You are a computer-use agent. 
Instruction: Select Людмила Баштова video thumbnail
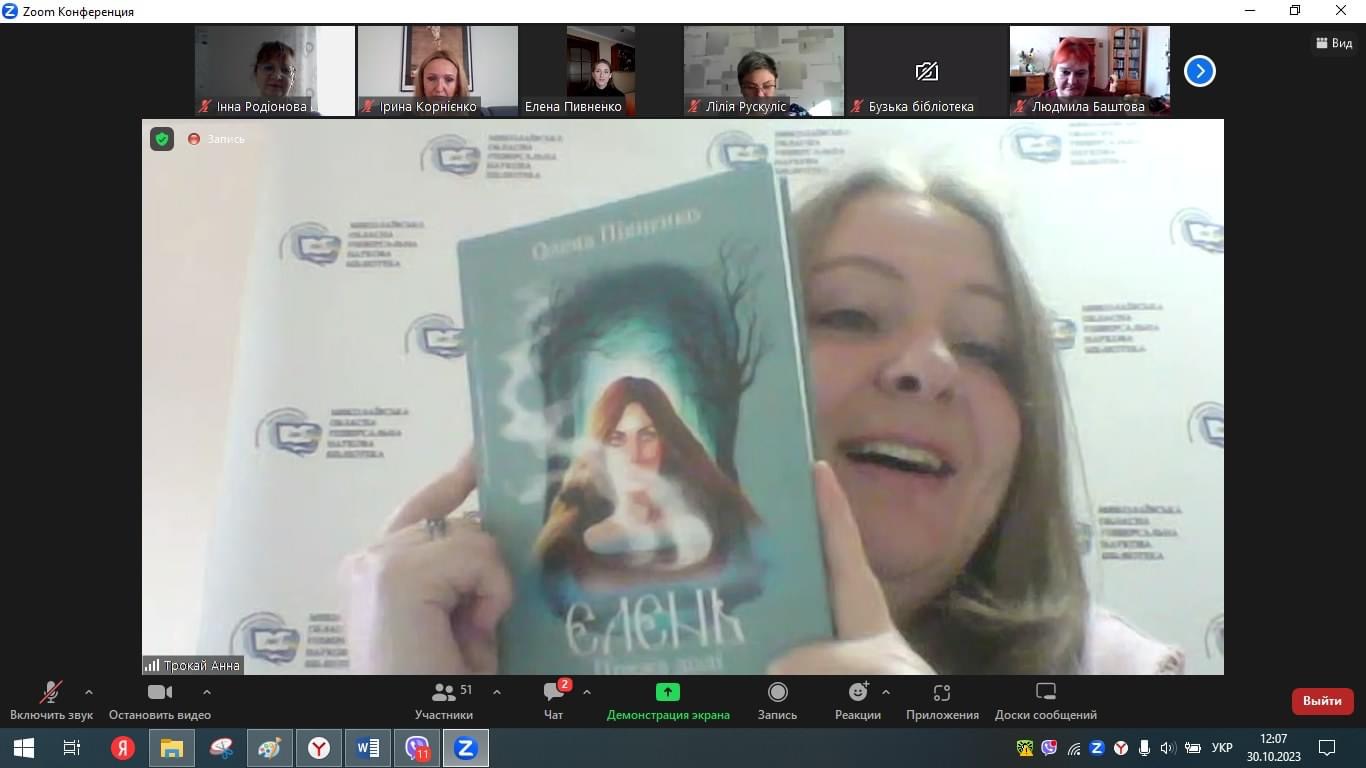tap(1090, 71)
